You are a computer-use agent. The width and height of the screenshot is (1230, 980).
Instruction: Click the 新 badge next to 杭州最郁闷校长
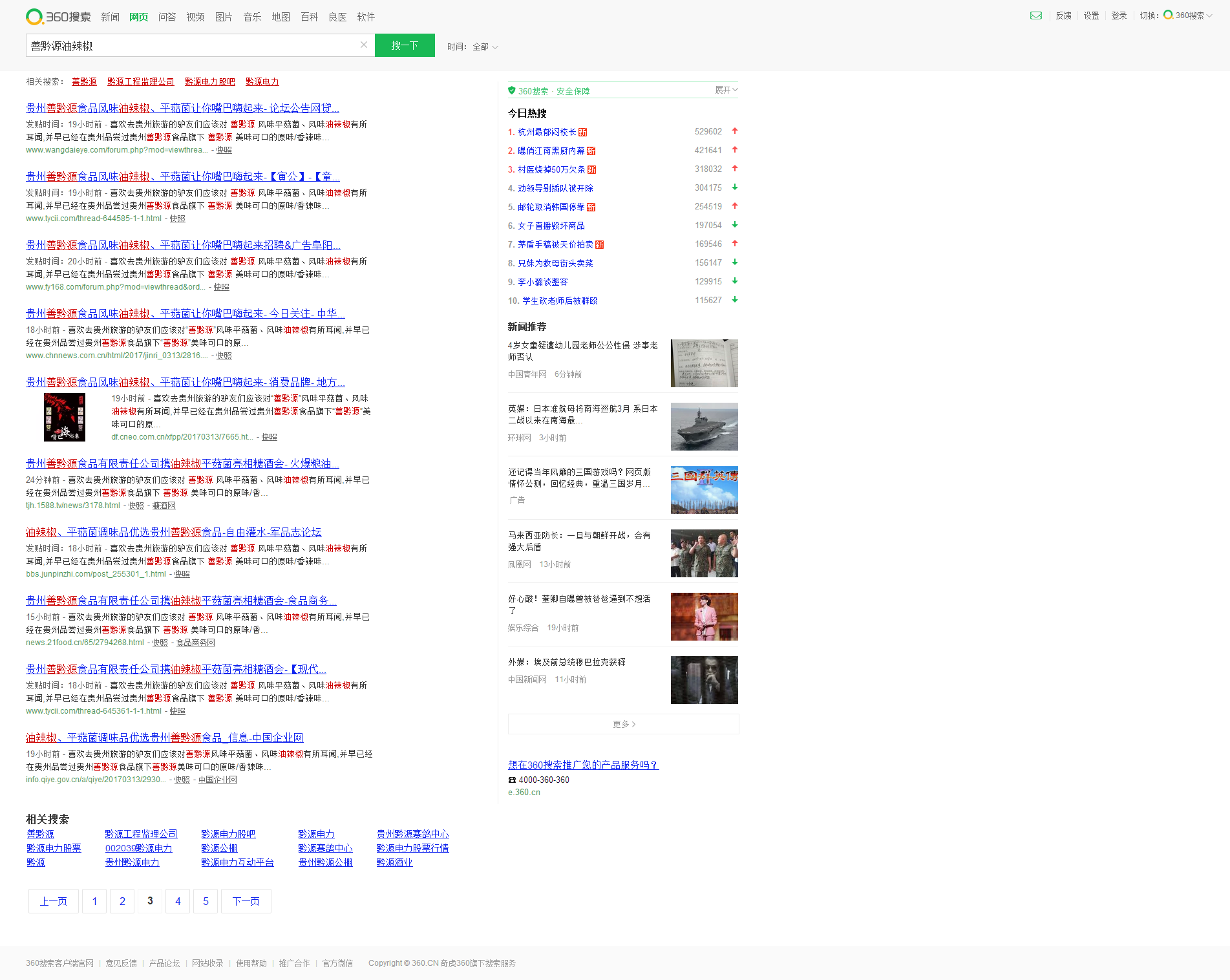(x=582, y=132)
